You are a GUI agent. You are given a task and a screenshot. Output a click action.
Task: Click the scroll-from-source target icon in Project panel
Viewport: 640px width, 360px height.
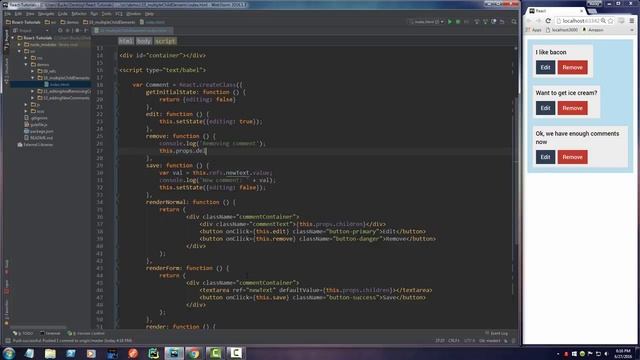[60, 31]
